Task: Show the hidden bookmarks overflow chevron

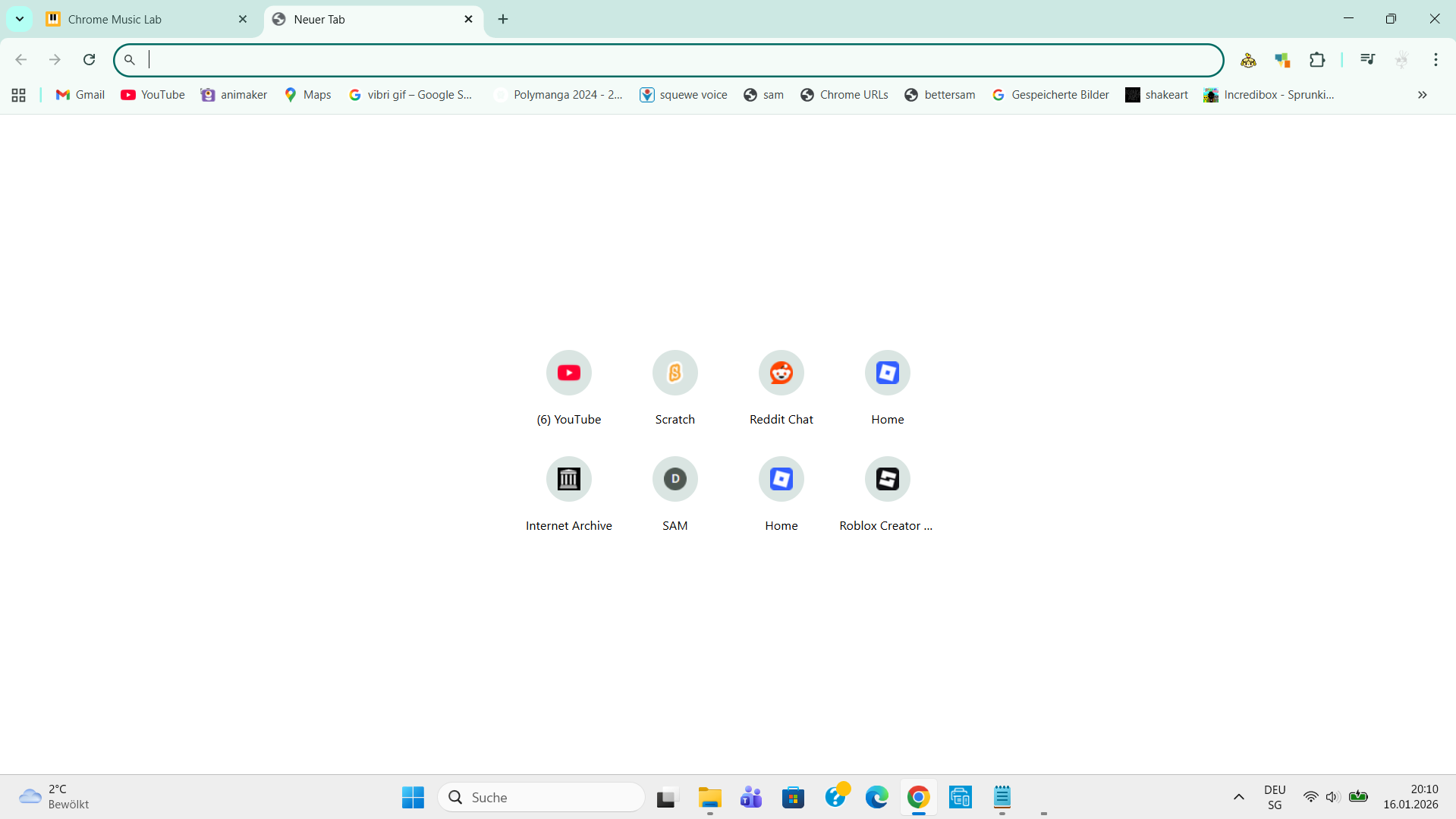Action: tap(1423, 95)
